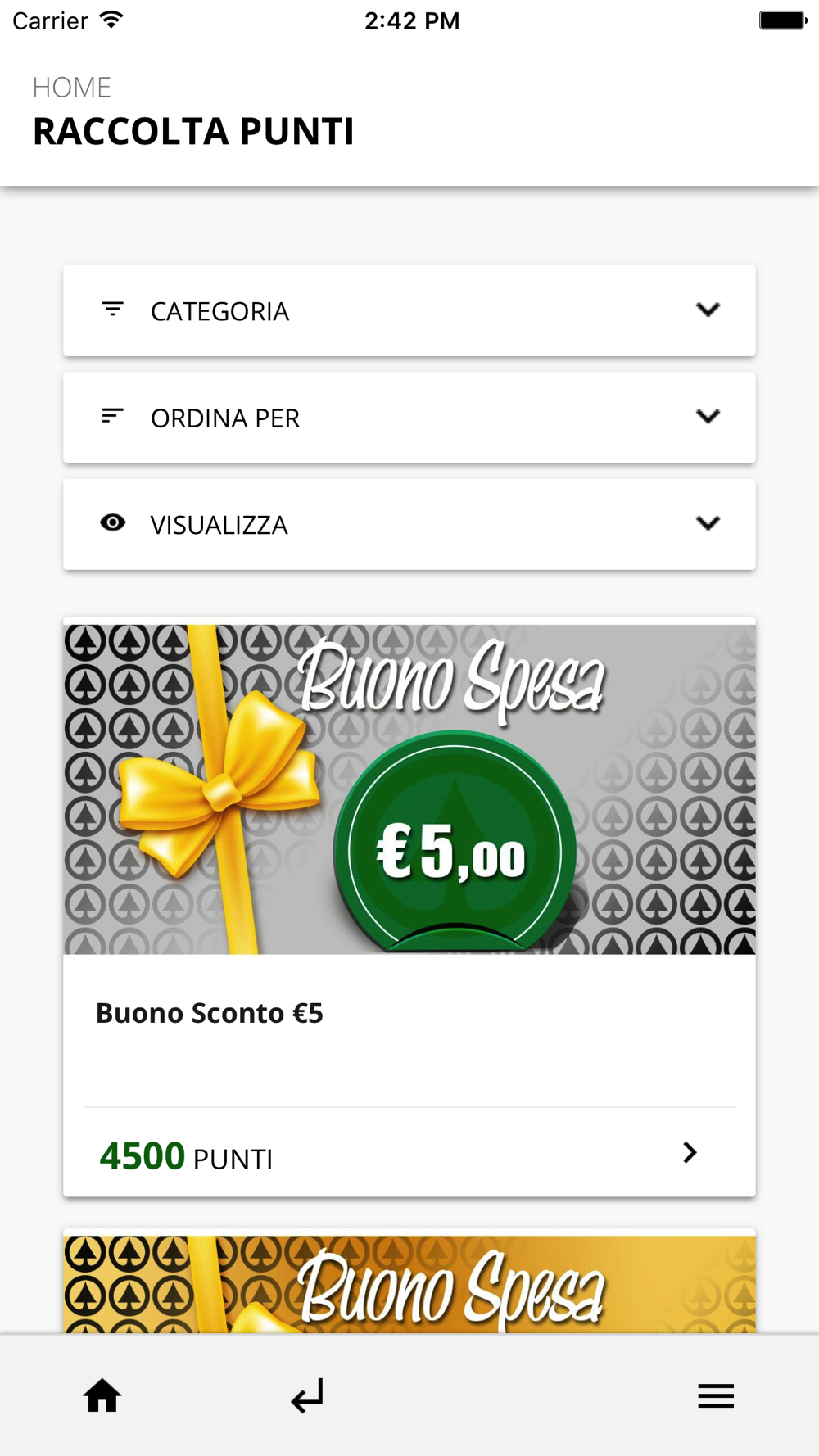Tap the back return arrow icon
819x1456 pixels.
pos(307,1395)
